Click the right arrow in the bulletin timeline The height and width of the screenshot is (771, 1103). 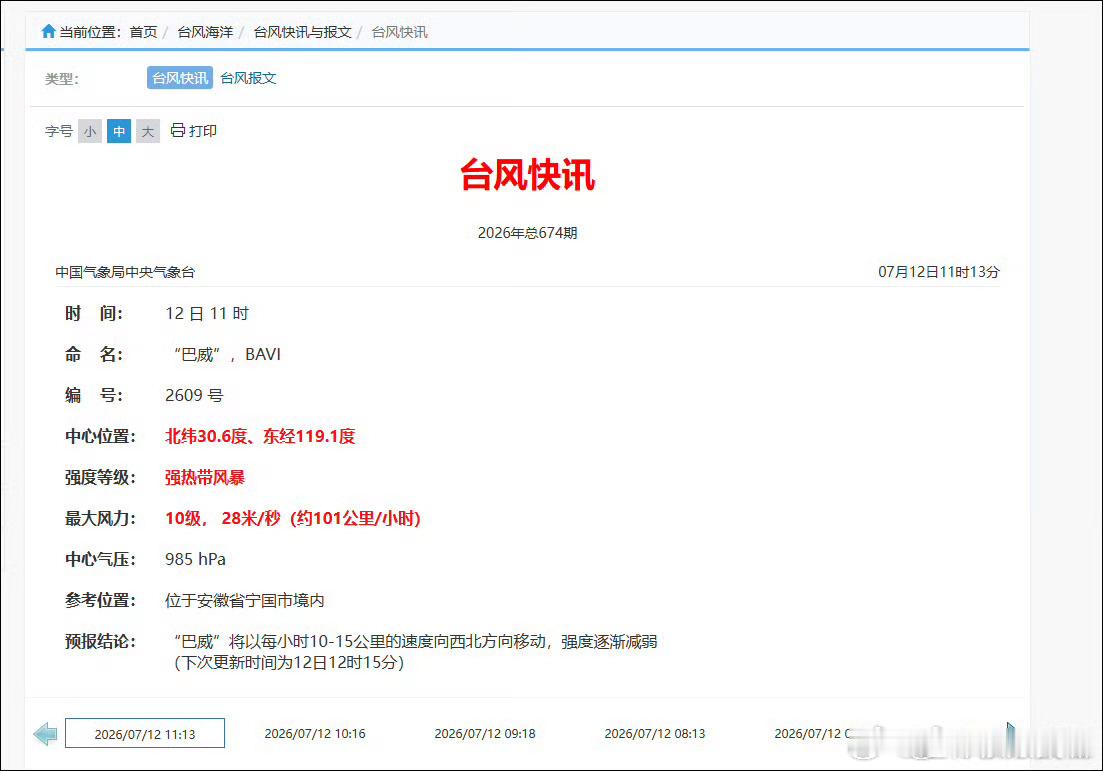coord(1011,734)
